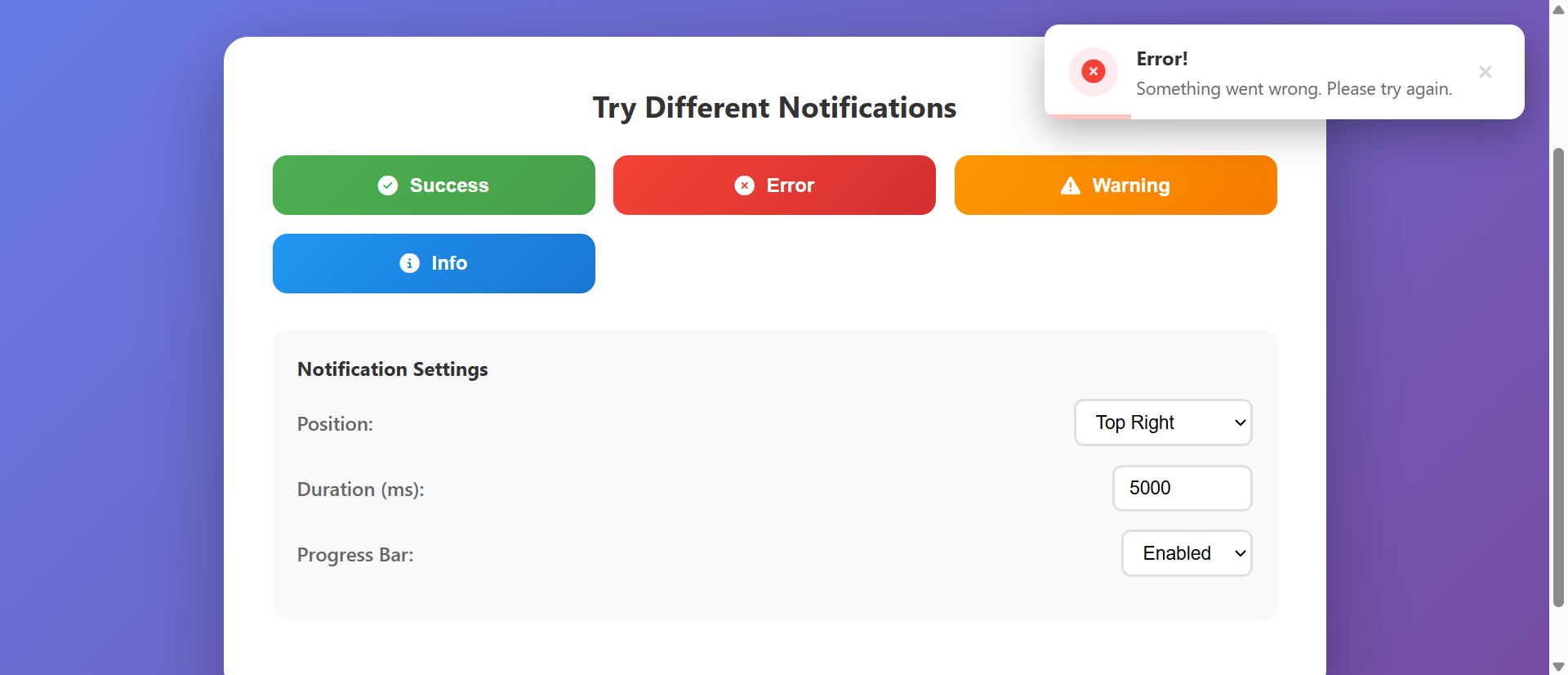Click the X circle icon inside the Error button
Image resolution: width=1568 pixels, height=675 pixels.
pos(744,186)
